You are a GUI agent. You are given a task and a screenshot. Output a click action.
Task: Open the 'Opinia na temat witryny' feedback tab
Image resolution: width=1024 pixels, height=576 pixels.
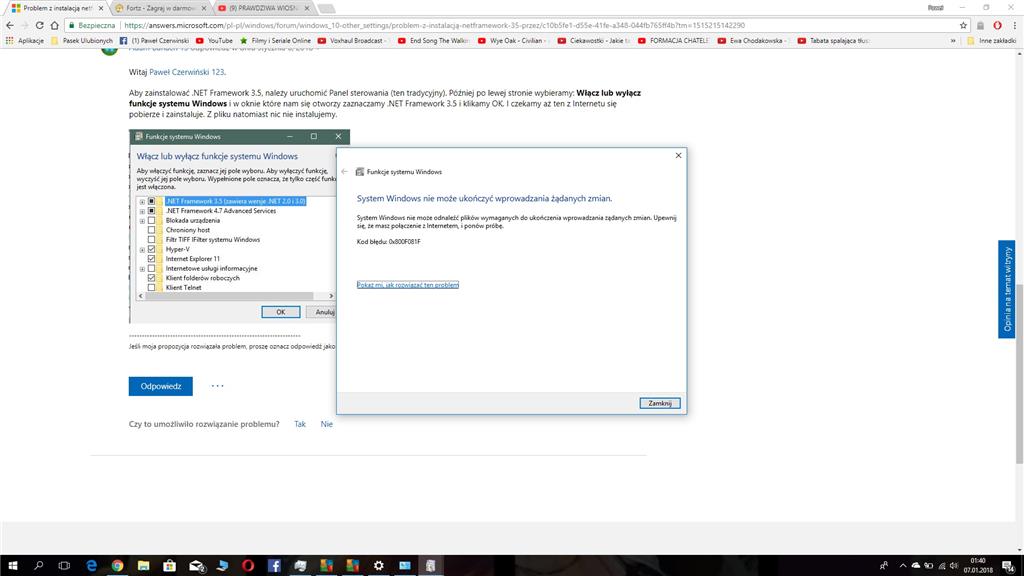tap(1006, 289)
